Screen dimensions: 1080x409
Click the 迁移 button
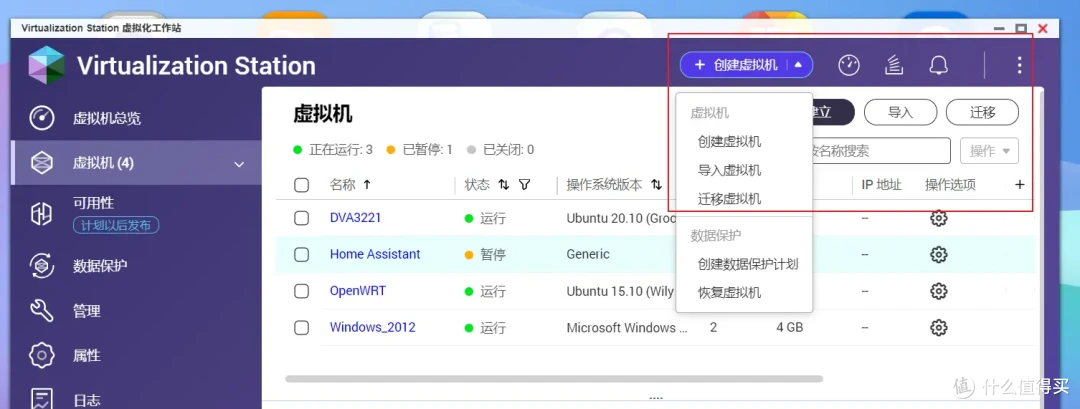[982, 112]
